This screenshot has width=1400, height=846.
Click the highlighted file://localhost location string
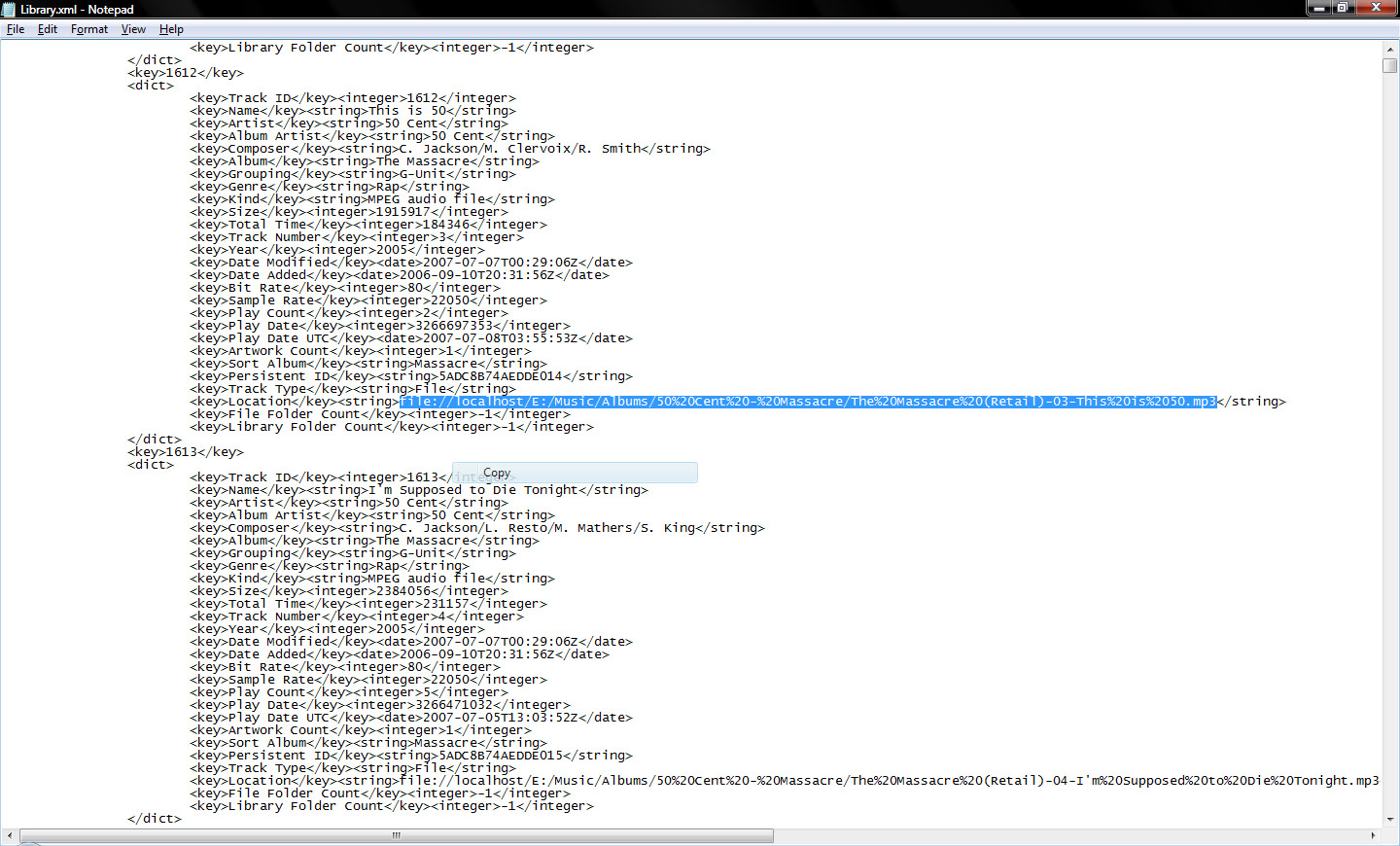pos(808,402)
